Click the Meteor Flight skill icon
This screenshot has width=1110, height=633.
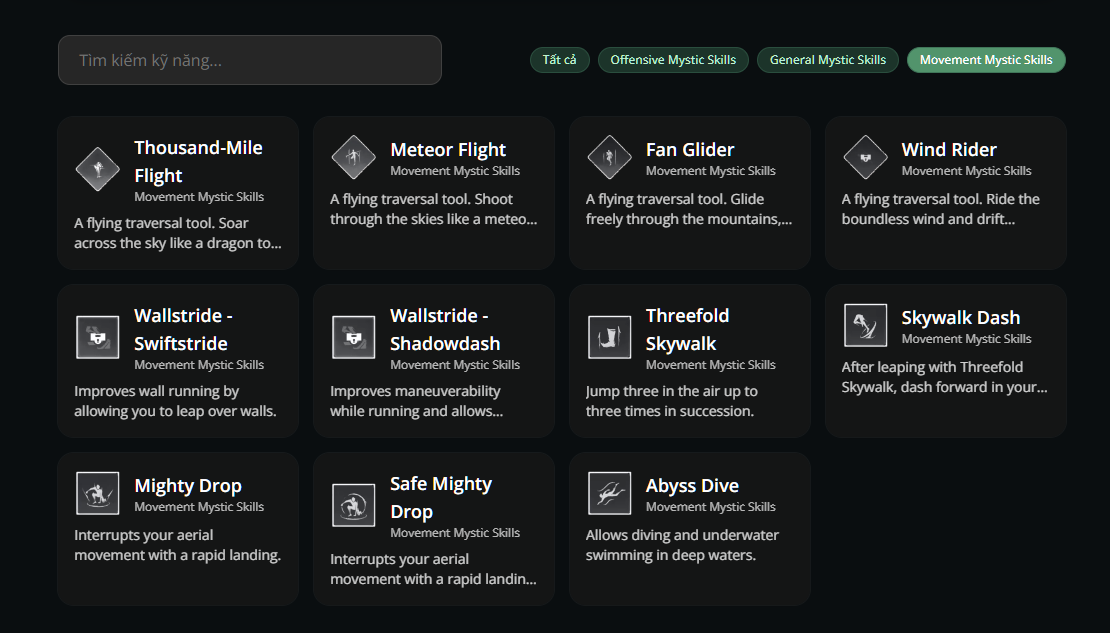point(354,157)
